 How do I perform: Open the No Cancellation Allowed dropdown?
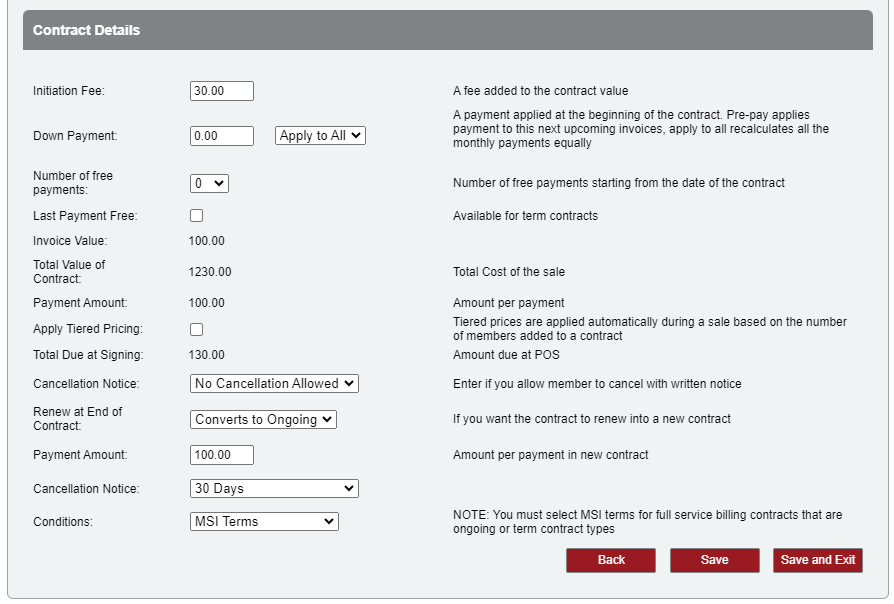[274, 384]
